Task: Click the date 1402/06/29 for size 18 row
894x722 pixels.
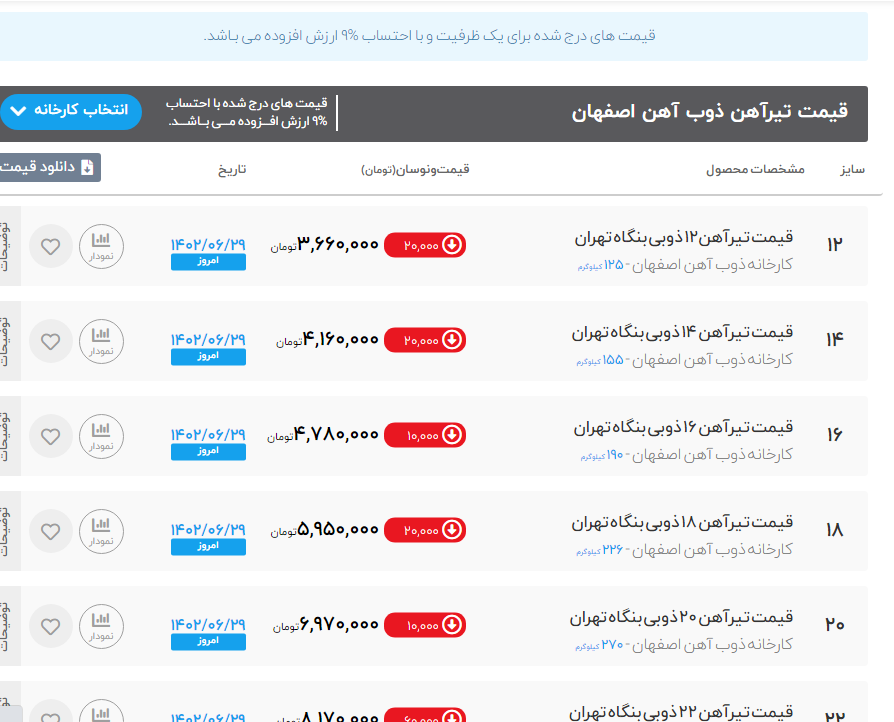Action: click(x=208, y=529)
